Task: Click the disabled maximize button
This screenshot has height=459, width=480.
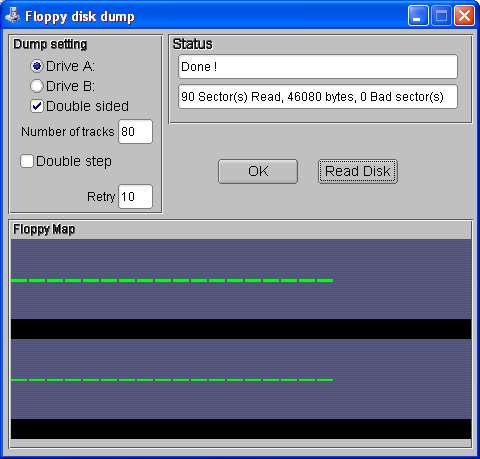Action: click(x=441, y=16)
